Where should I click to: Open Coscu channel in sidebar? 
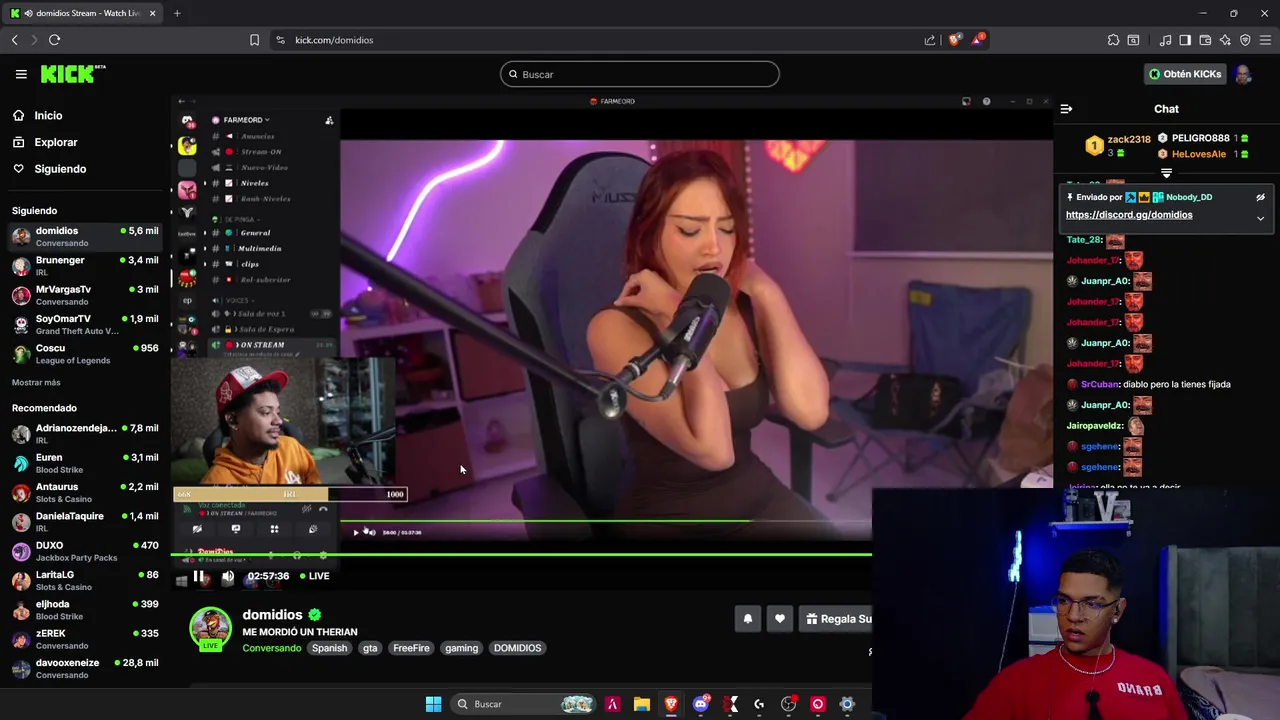85,354
